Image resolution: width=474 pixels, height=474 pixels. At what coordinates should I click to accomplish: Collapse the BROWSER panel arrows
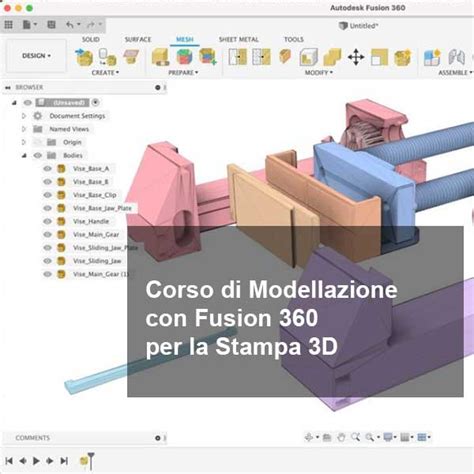8,87
